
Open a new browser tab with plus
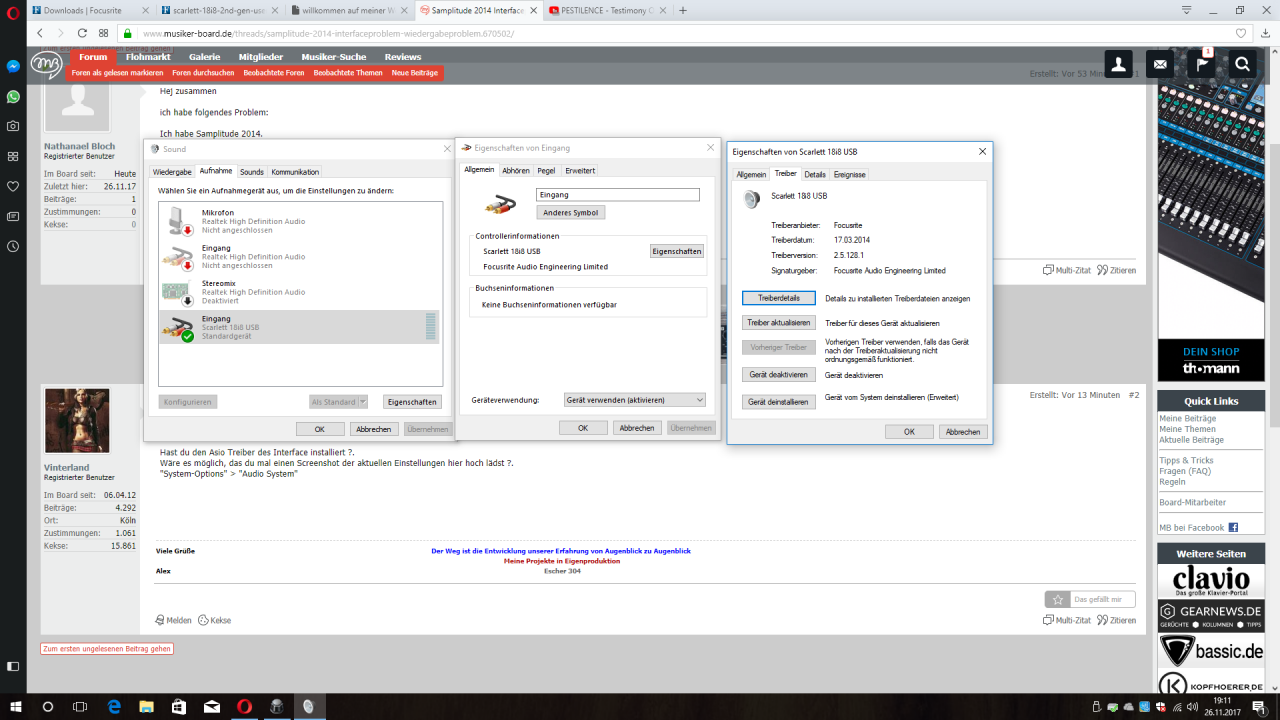point(683,10)
